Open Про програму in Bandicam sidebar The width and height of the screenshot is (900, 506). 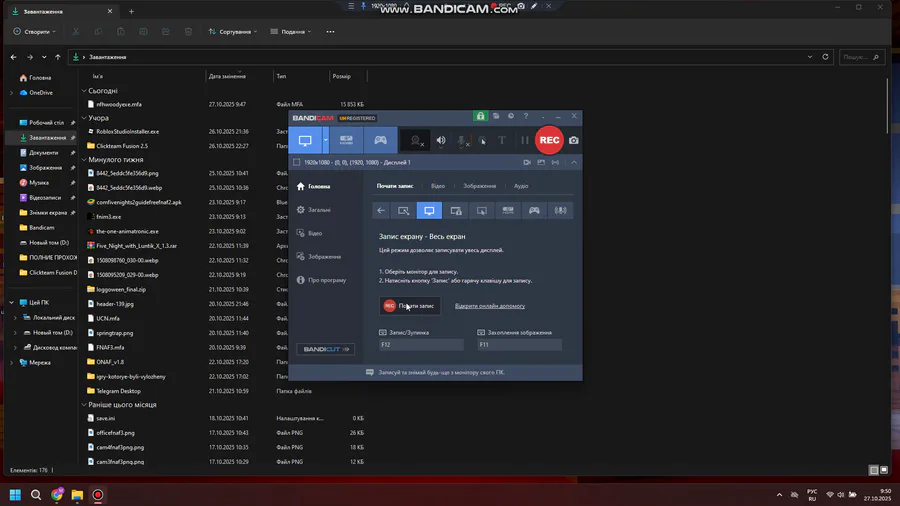tap(321, 281)
